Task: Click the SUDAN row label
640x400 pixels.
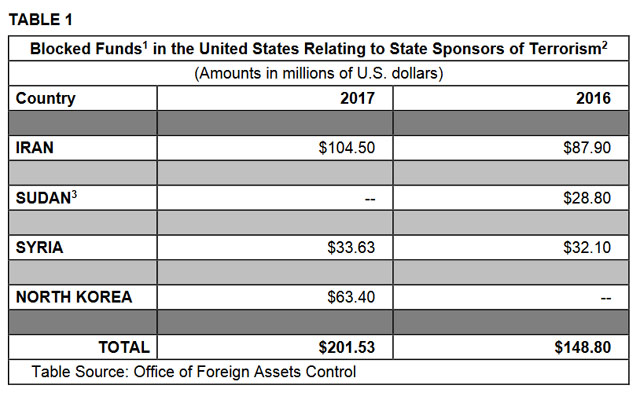Action: pyautogui.click(x=44, y=198)
